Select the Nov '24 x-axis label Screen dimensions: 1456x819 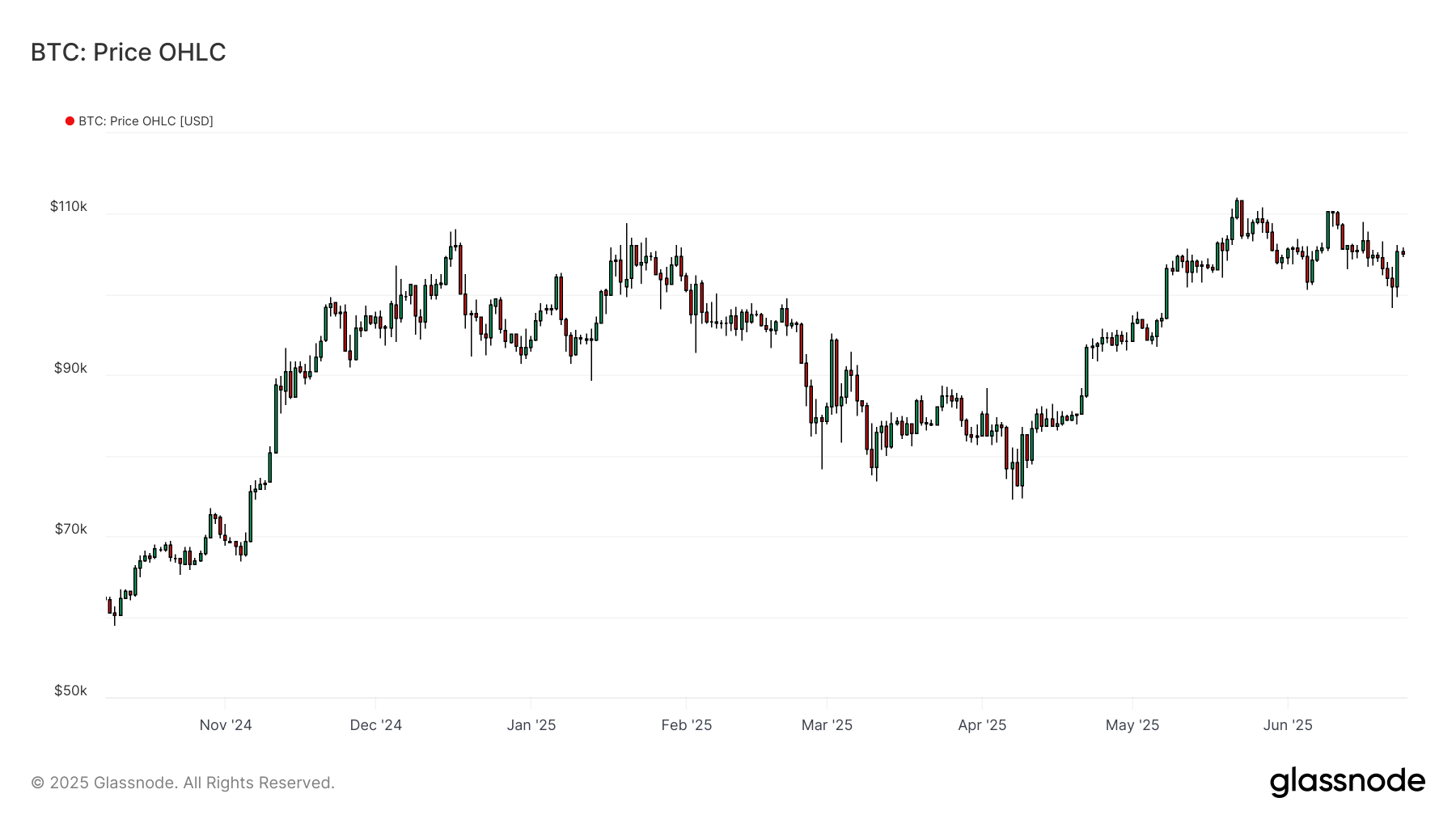226,725
